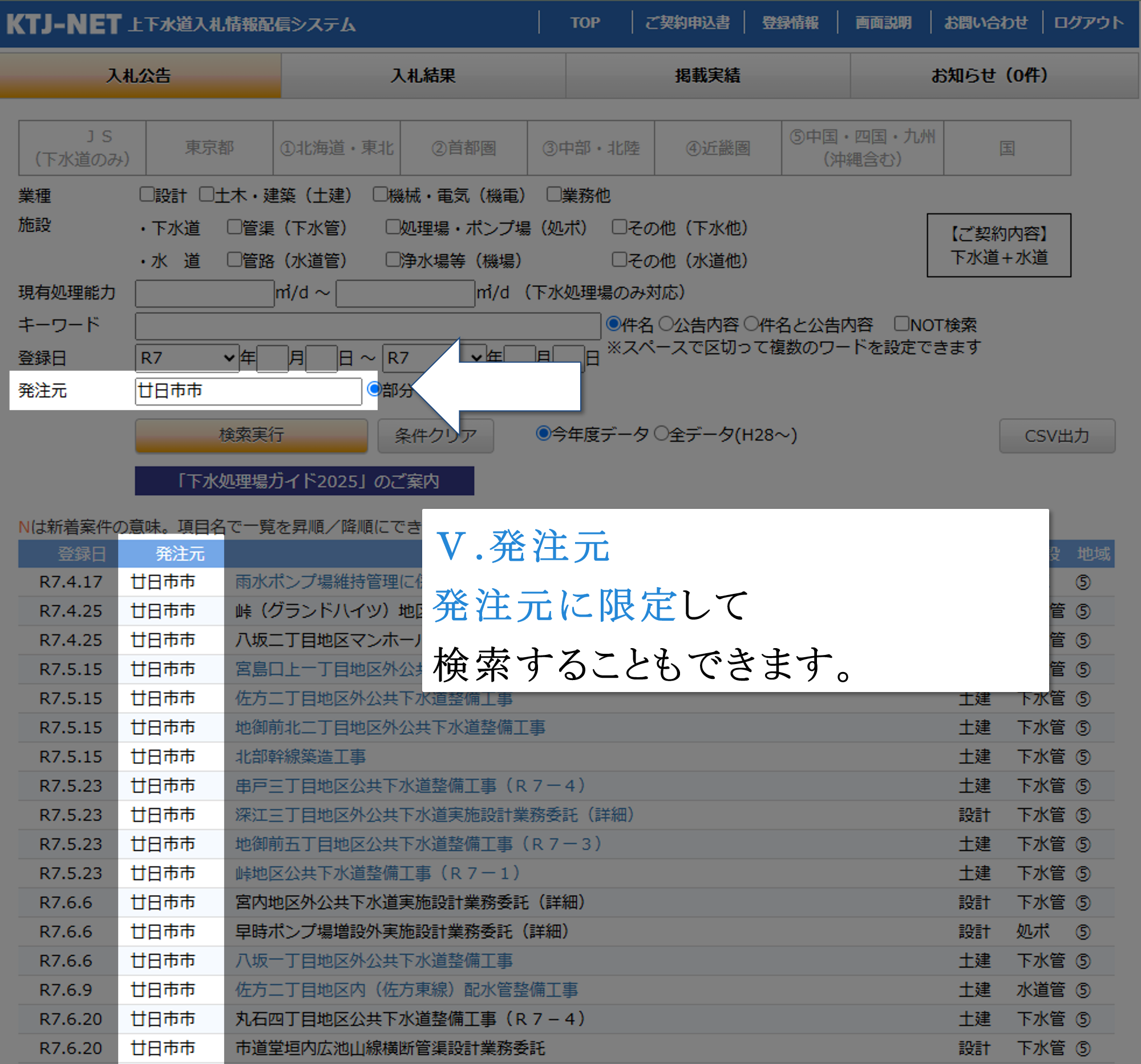Open 北部幹線築造工事 listing link
The image size is (1141, 1064).
[x=300, y=756]
